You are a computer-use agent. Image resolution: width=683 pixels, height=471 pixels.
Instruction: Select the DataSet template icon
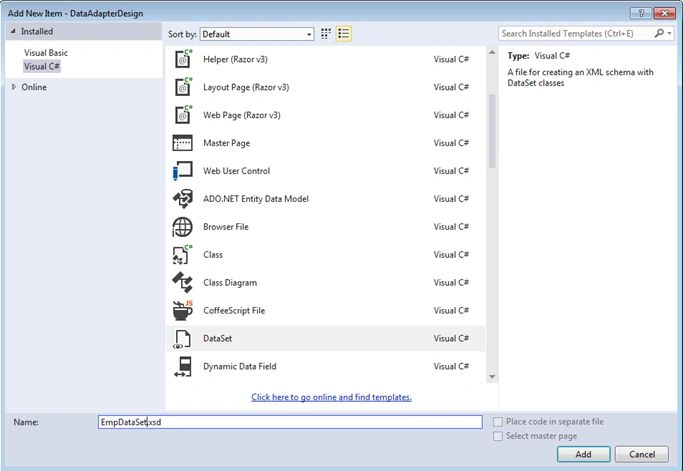point(182,339)
